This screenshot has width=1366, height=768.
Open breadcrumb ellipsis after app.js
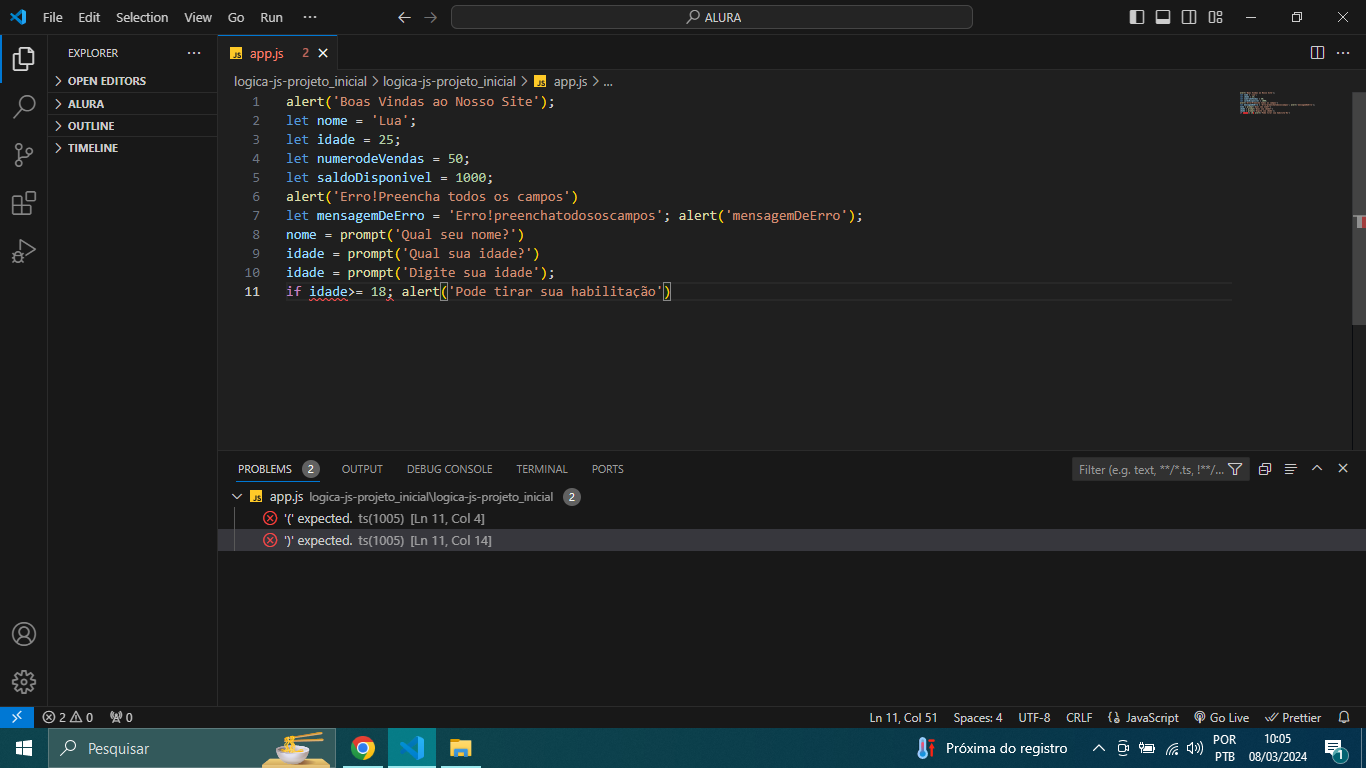(606, 82)
